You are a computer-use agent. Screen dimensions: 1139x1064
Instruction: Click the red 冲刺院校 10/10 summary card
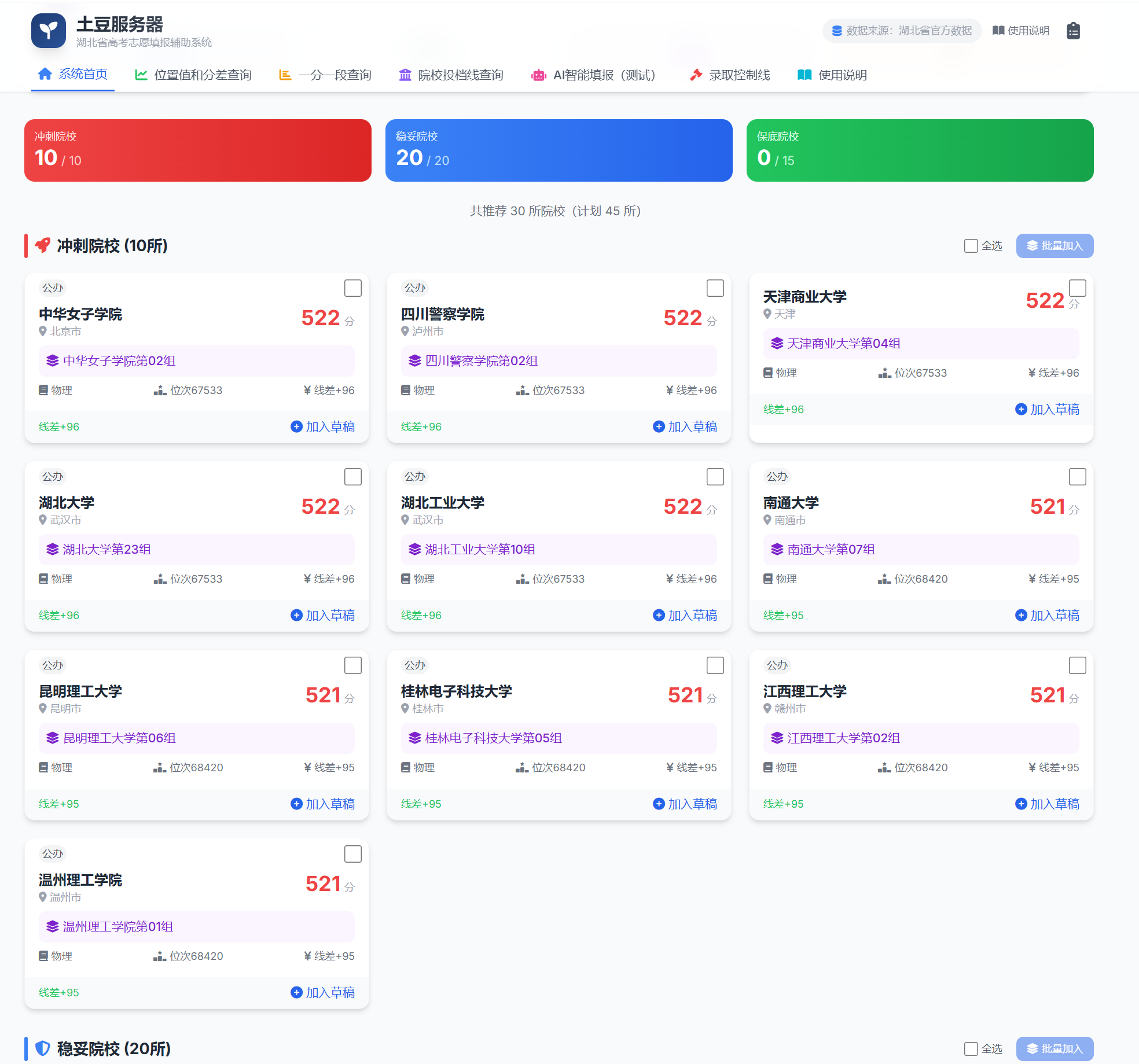coord(198,150)
